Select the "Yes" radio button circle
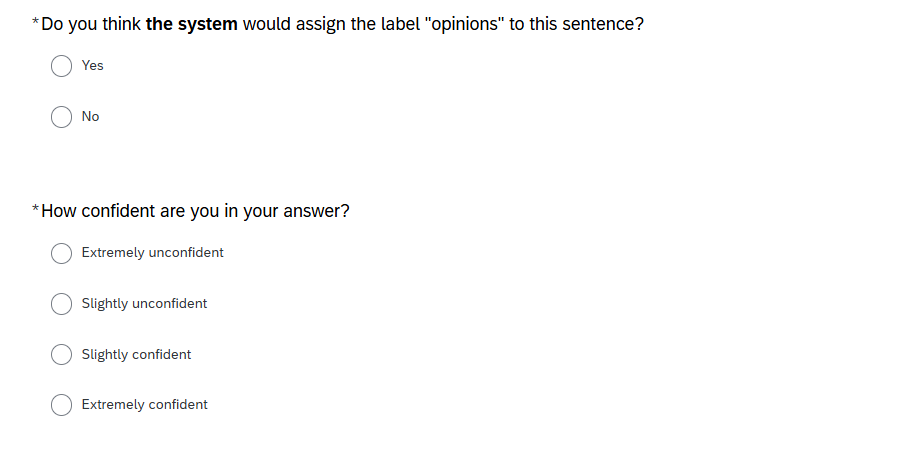Image resolution: width=916 pixels, height=465 pixels. pos(61,66)
